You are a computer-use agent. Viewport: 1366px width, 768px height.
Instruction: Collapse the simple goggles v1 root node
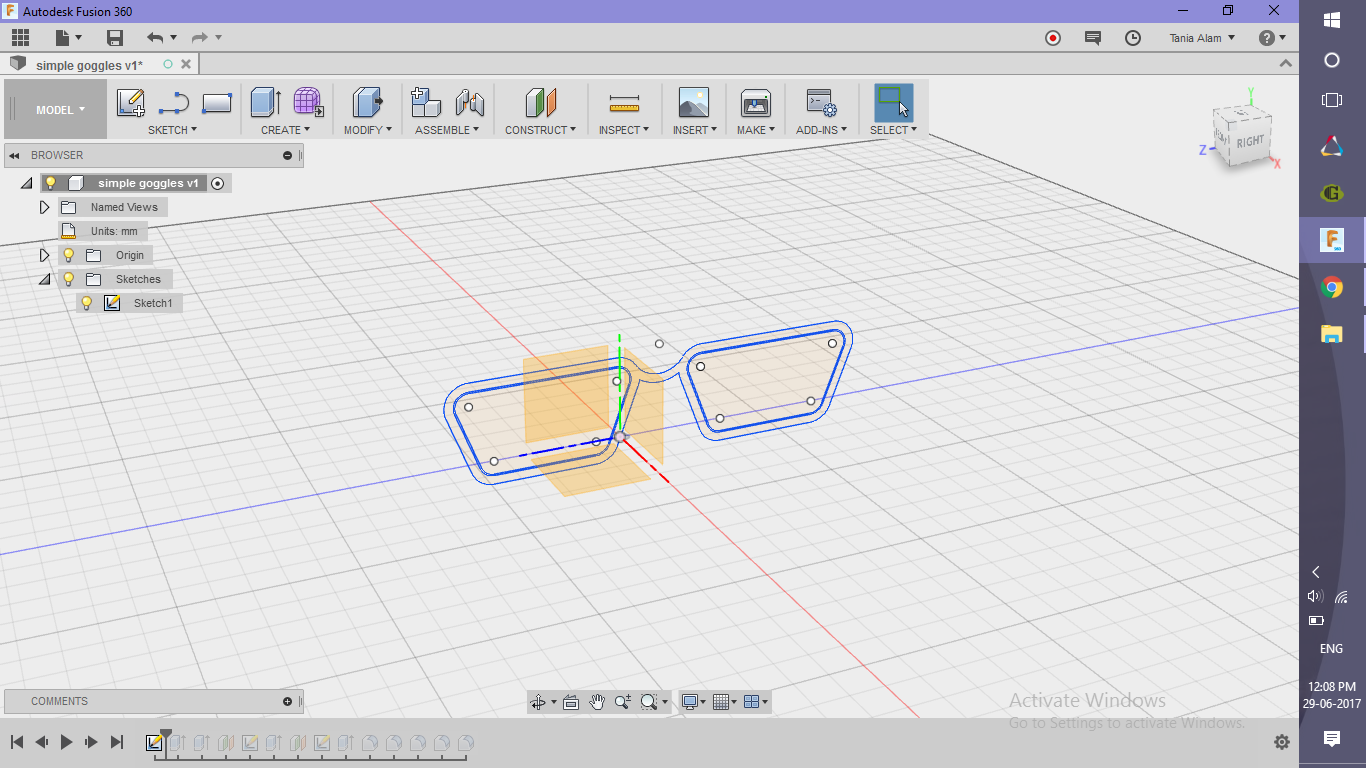click(x=26, y=183)
